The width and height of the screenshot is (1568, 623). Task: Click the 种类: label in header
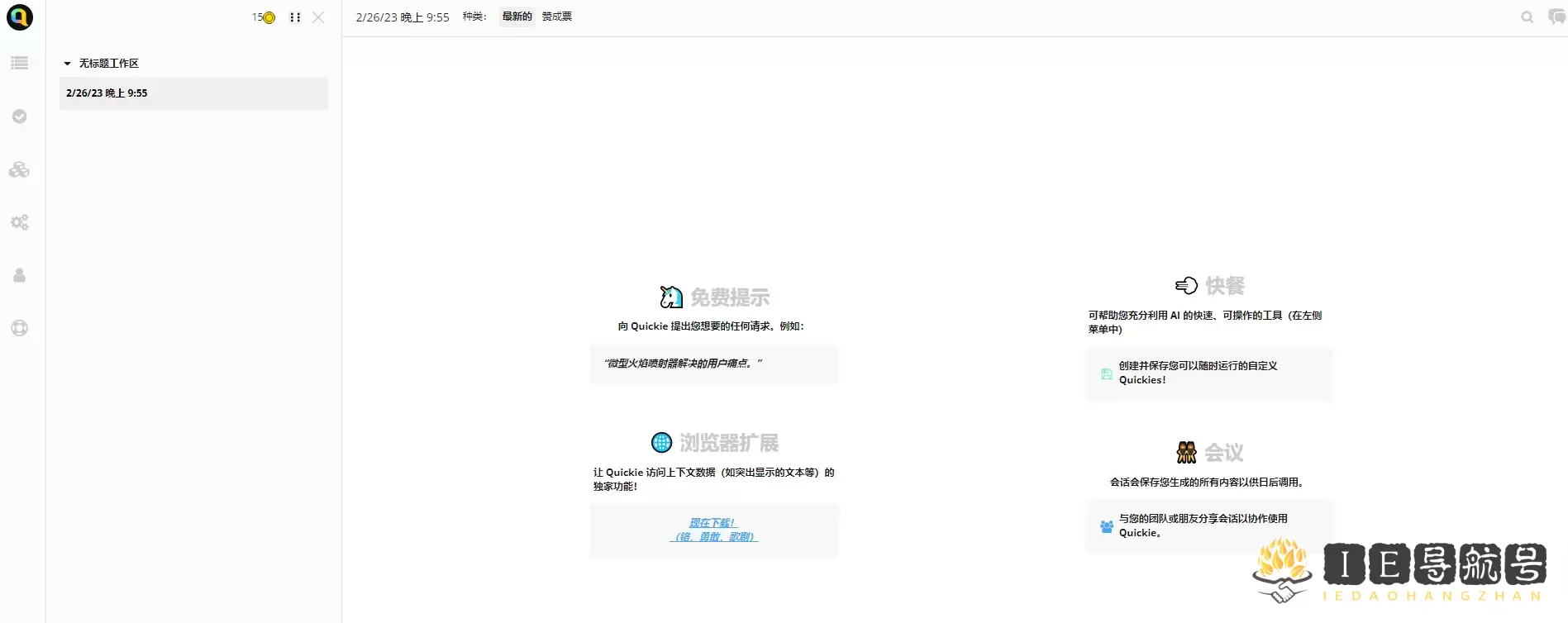point(474,17)
